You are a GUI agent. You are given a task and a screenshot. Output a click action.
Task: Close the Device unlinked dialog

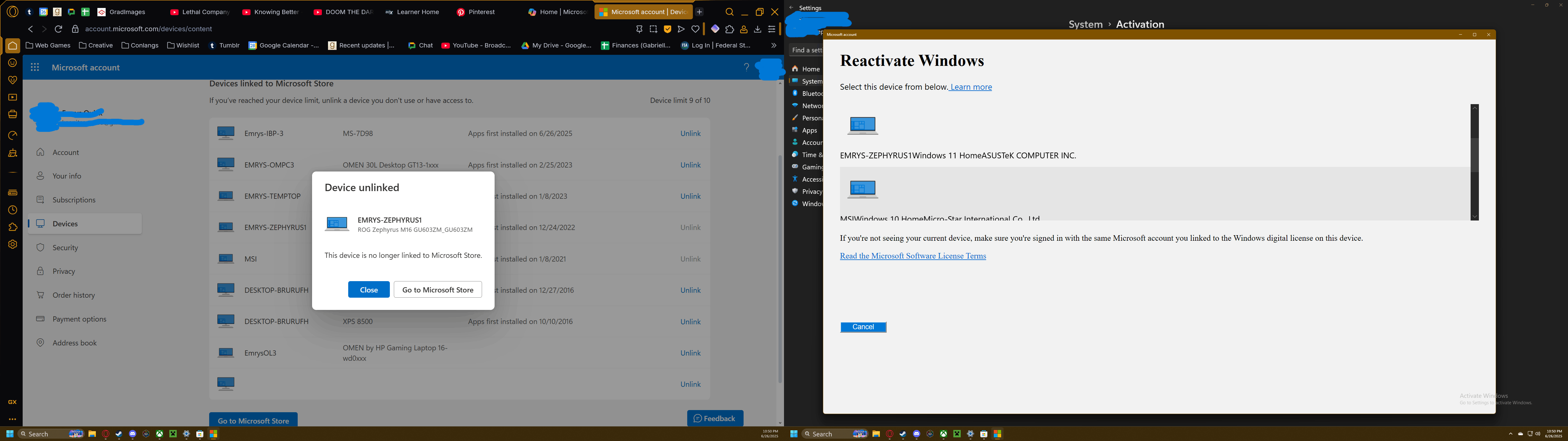tap(369, 290)
